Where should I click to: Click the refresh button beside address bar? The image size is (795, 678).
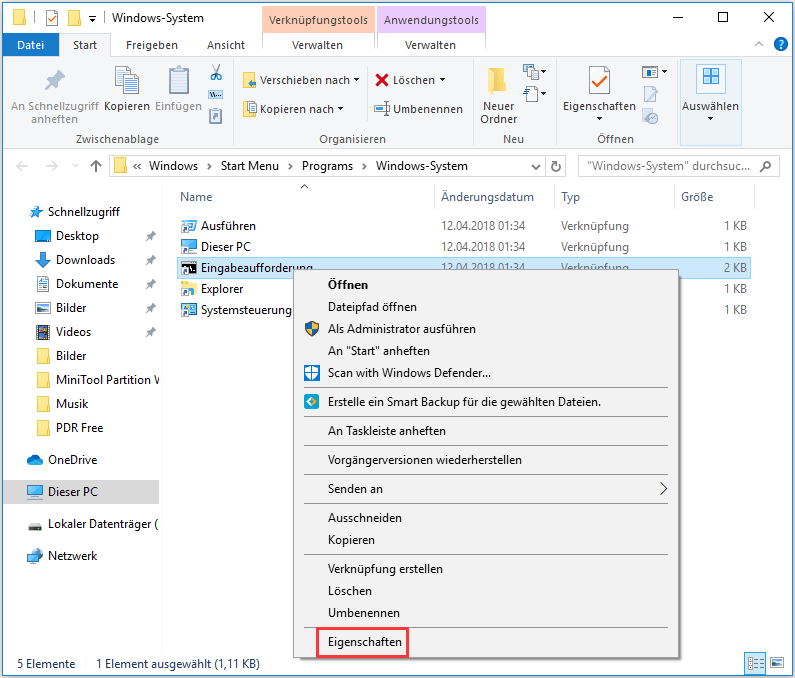coord(556,166)
